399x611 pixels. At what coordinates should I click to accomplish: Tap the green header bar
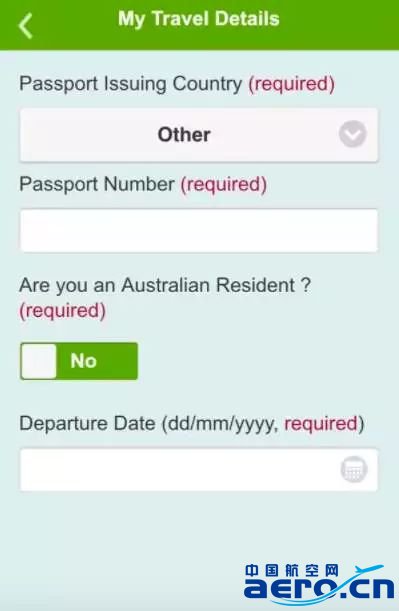click(200, 25)
